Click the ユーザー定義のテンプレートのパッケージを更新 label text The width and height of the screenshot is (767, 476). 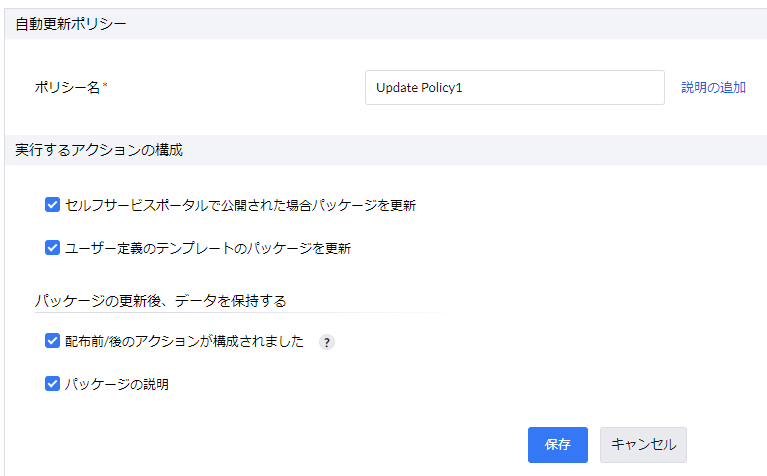pyautogui.click(x=207, y=248)
